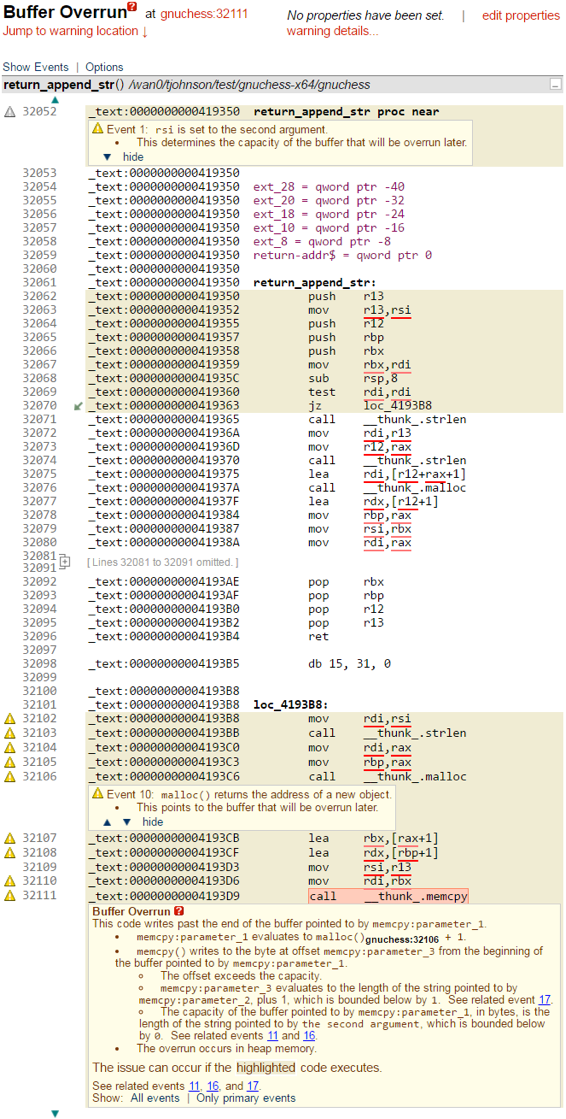566x1119 pixels.
Task: Click warning triangle at line 32110
Action: [10, 881]
